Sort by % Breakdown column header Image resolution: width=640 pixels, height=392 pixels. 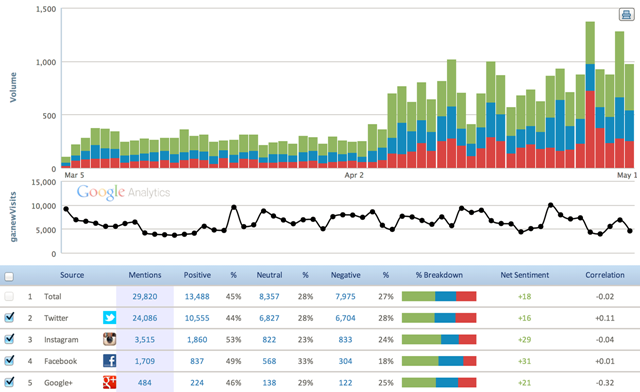(x=439, y=275)
